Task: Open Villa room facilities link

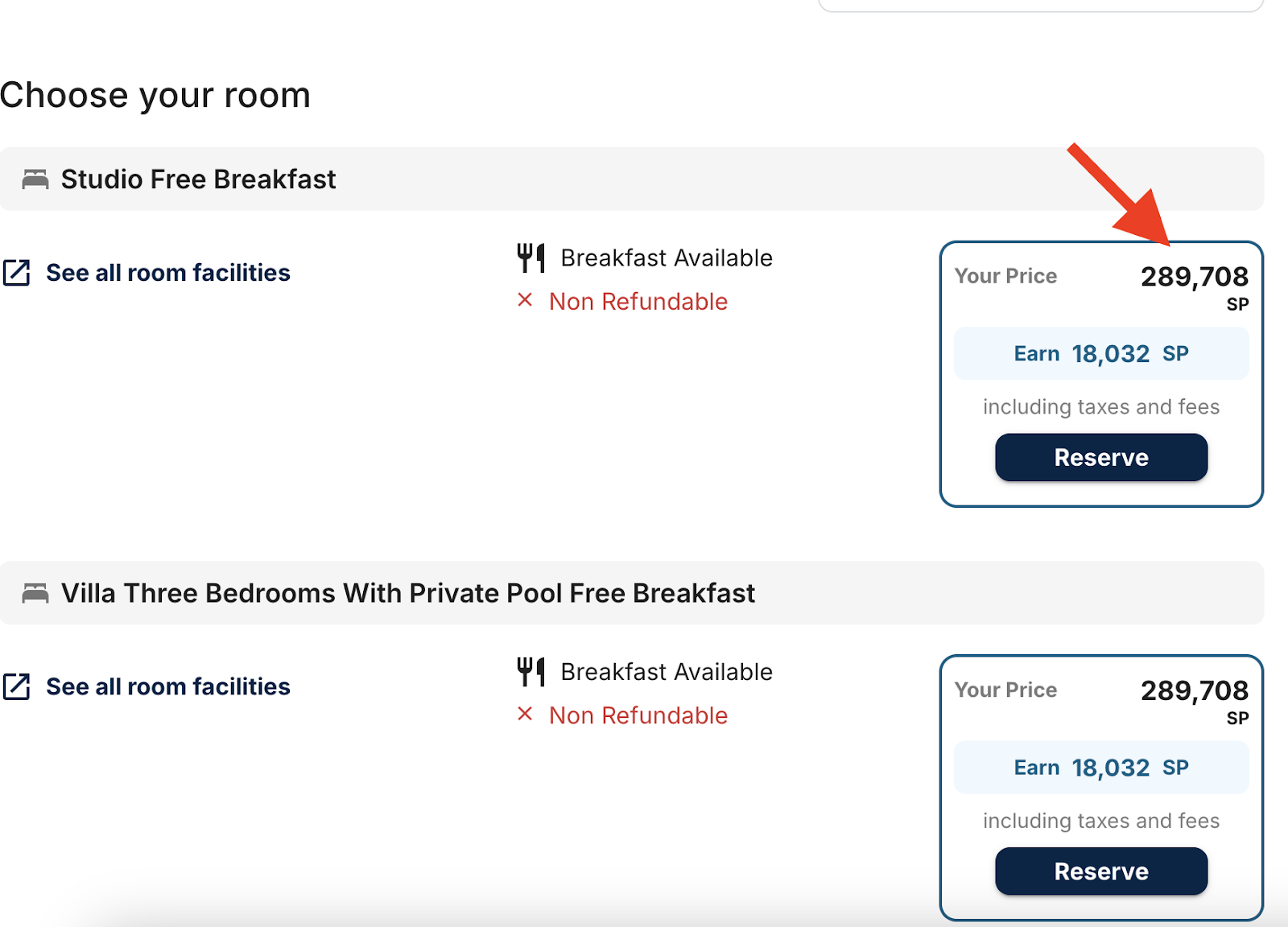Action: pos(167,686)
